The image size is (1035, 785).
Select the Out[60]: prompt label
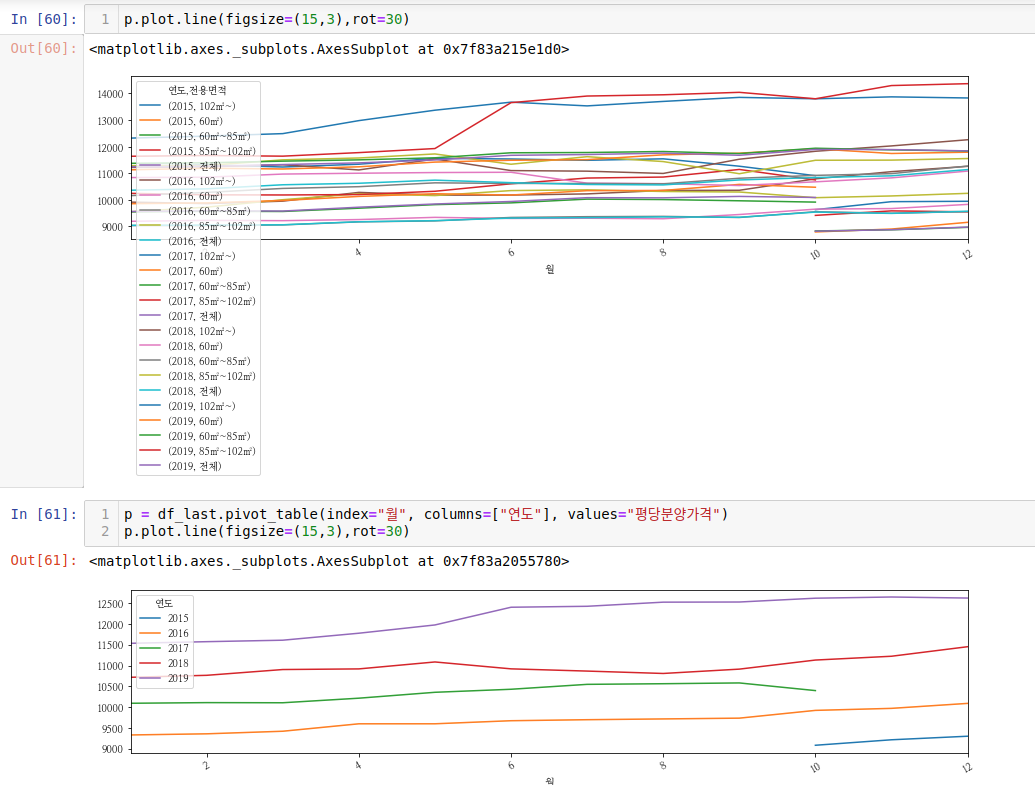coord(44,48)
